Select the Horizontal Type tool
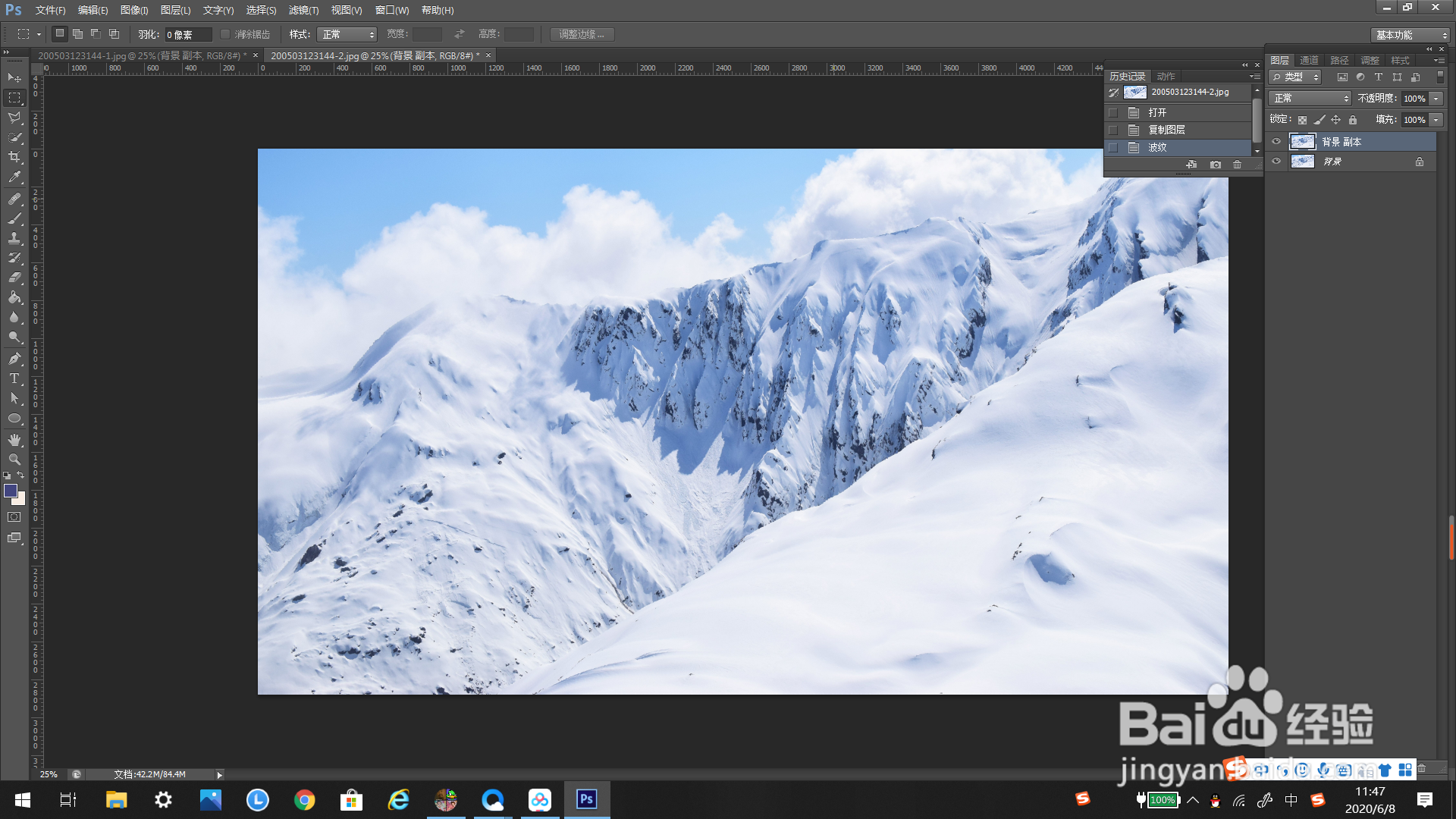1456x819 pixels. click(x=14, y=378)
